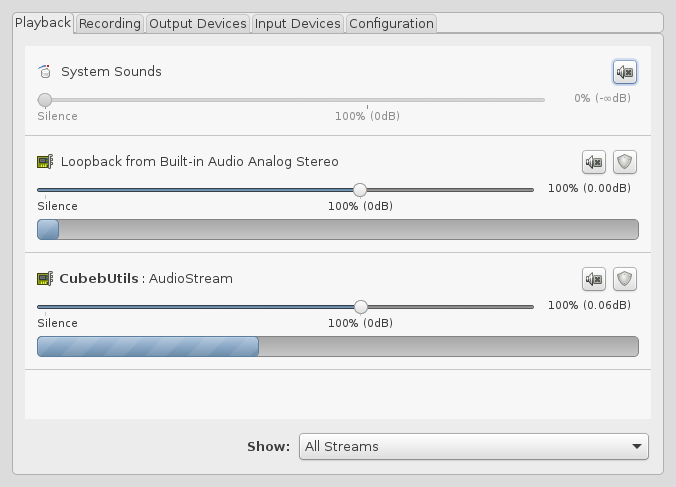The image size is (676, 487).
Task: Click the CubebUtils stream shield lock icon
Action: tap(625, 279)
